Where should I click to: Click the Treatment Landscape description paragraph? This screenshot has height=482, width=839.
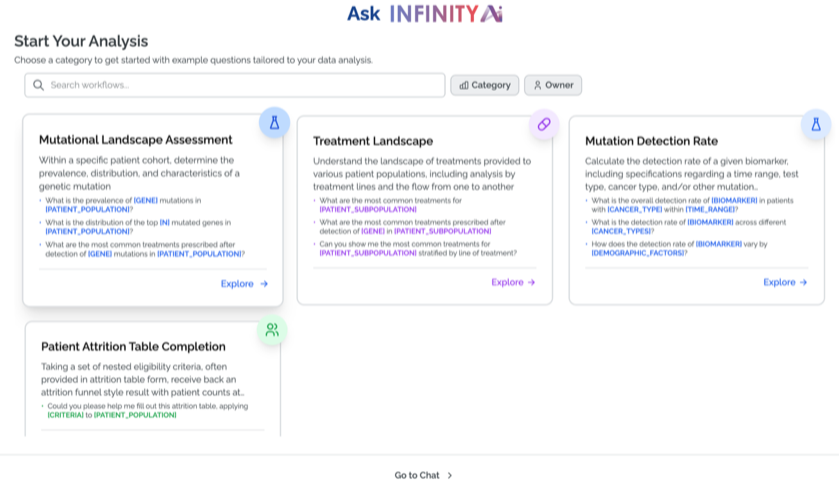coord(422,174)
